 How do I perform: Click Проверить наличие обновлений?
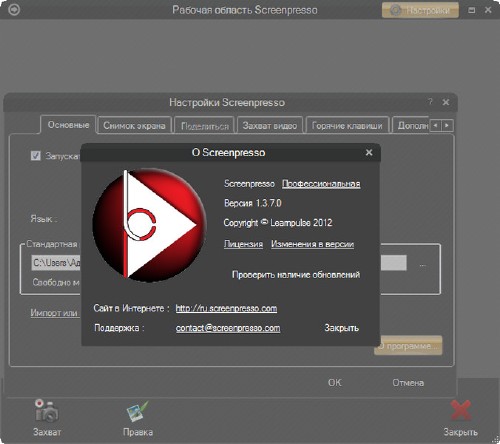point(296,274)
